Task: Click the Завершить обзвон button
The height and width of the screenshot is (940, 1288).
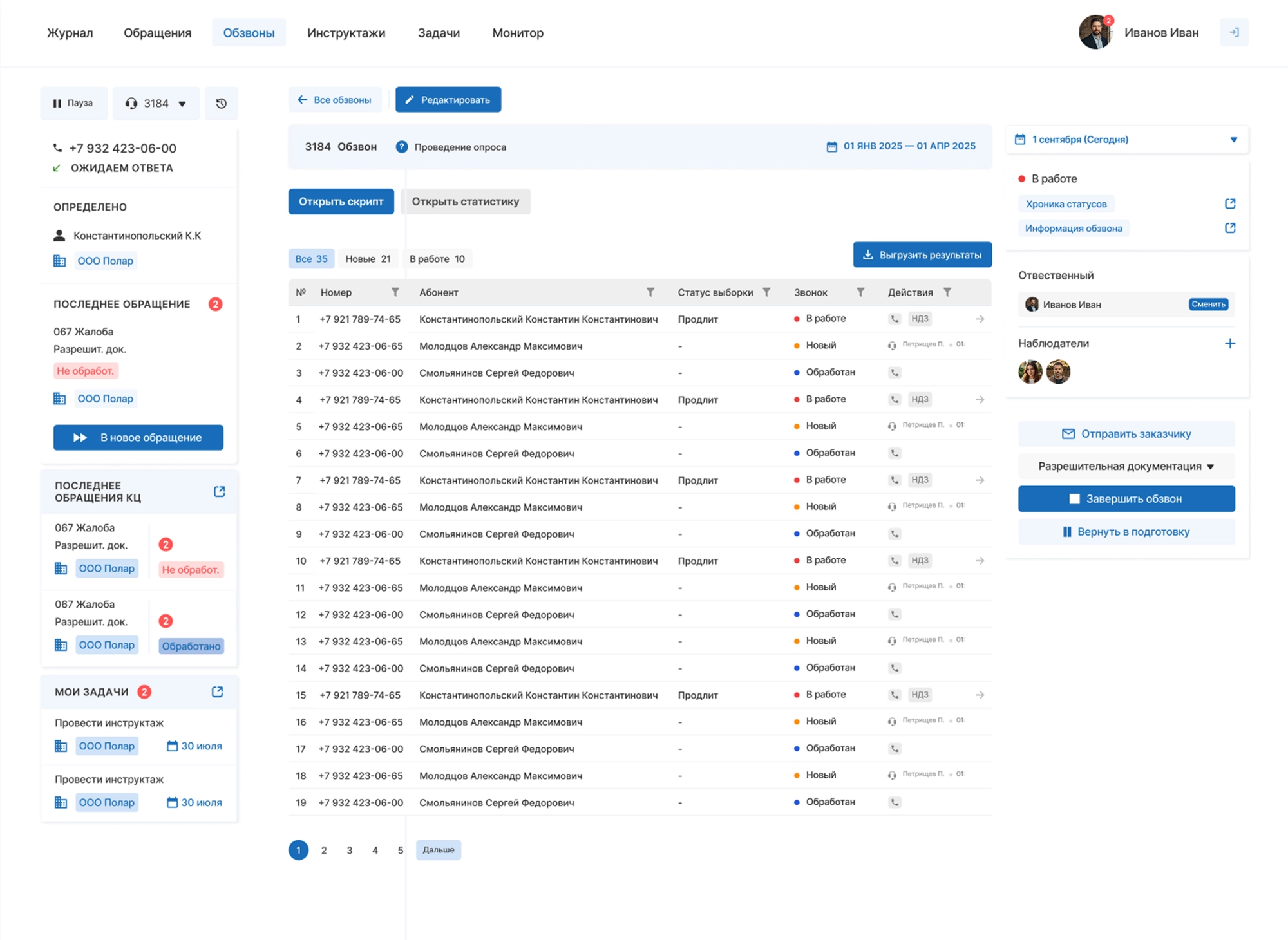Action: pos(1126,498)
